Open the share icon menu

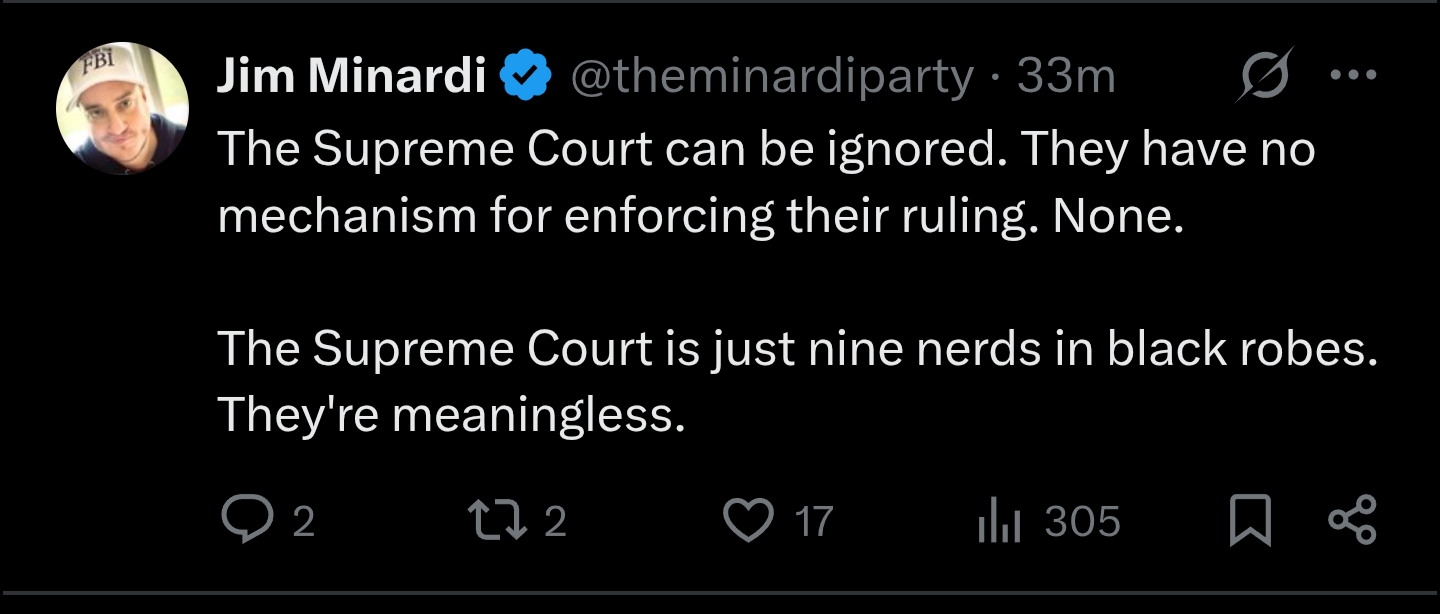[x=1352, y=521]
